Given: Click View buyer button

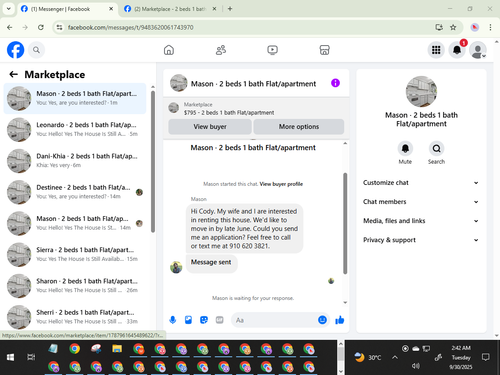Looking at the screenshot, I should click(210, 127).
